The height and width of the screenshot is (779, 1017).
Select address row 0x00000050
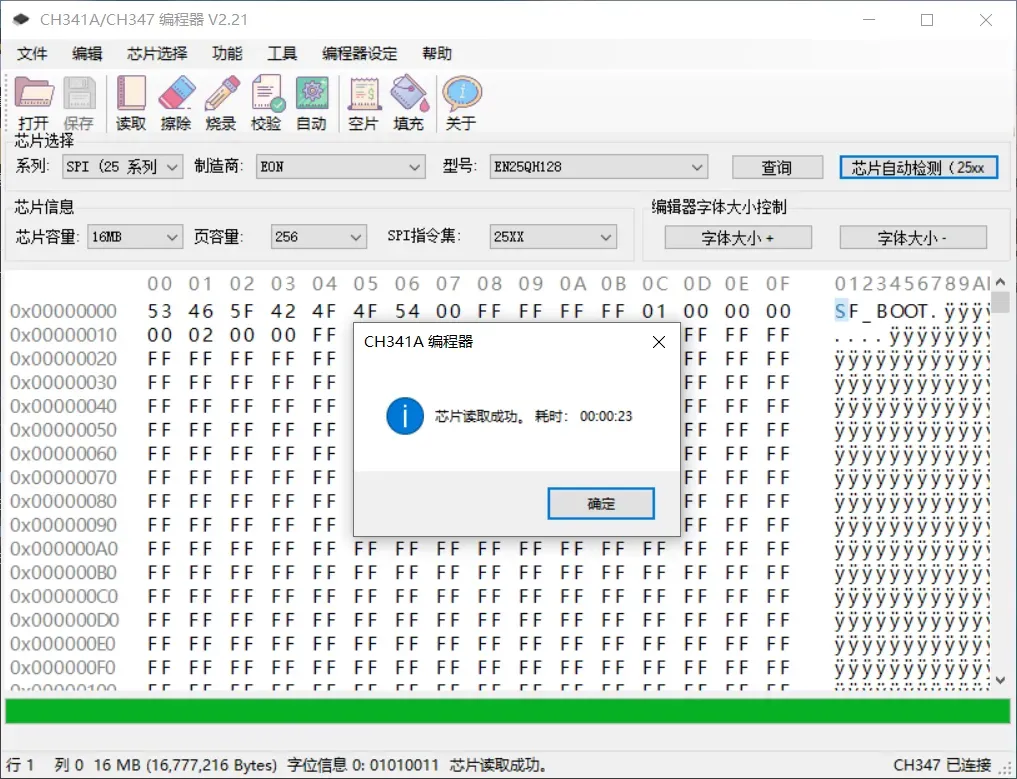coord(64,431)
